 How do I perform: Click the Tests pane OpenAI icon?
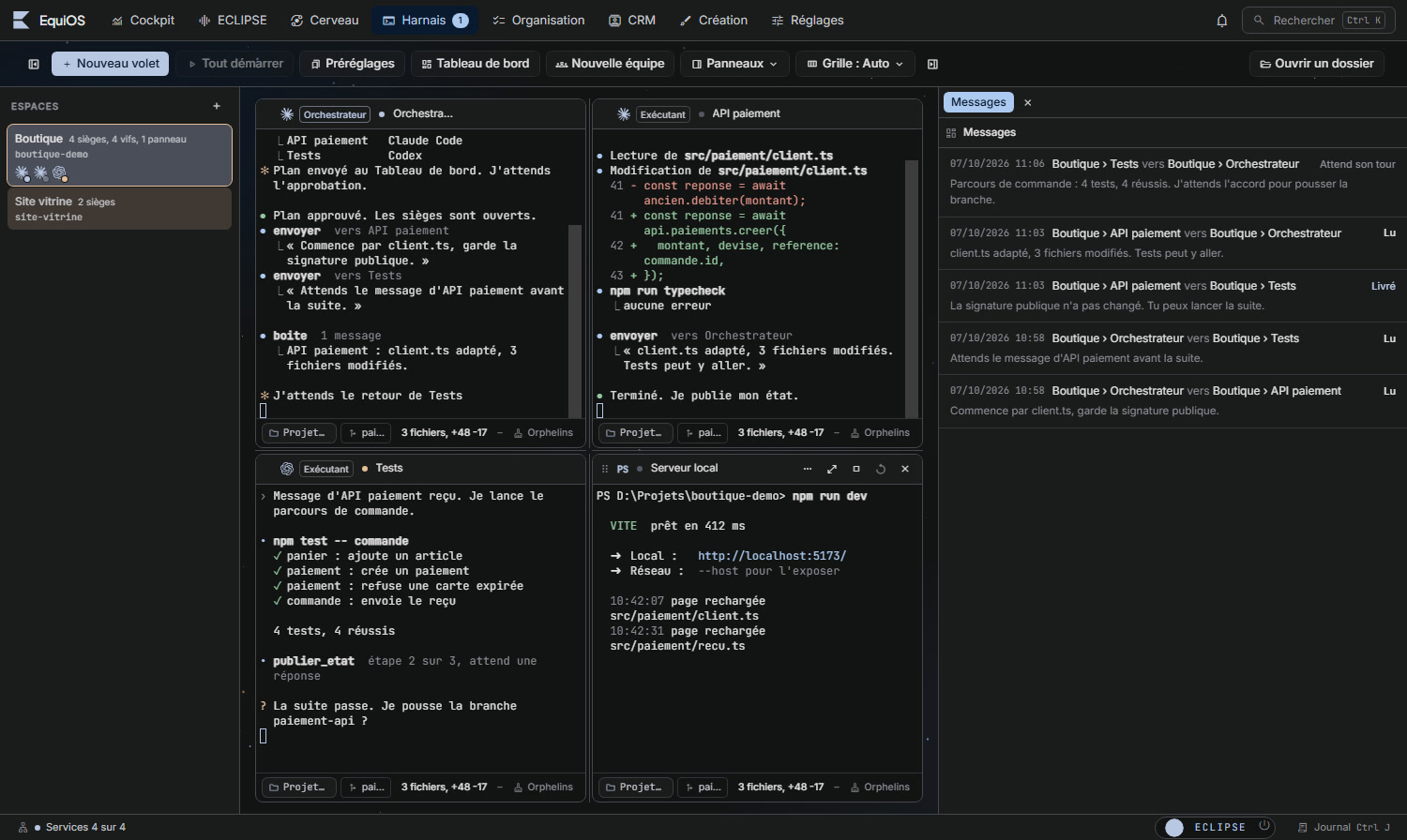pos(287,469)
